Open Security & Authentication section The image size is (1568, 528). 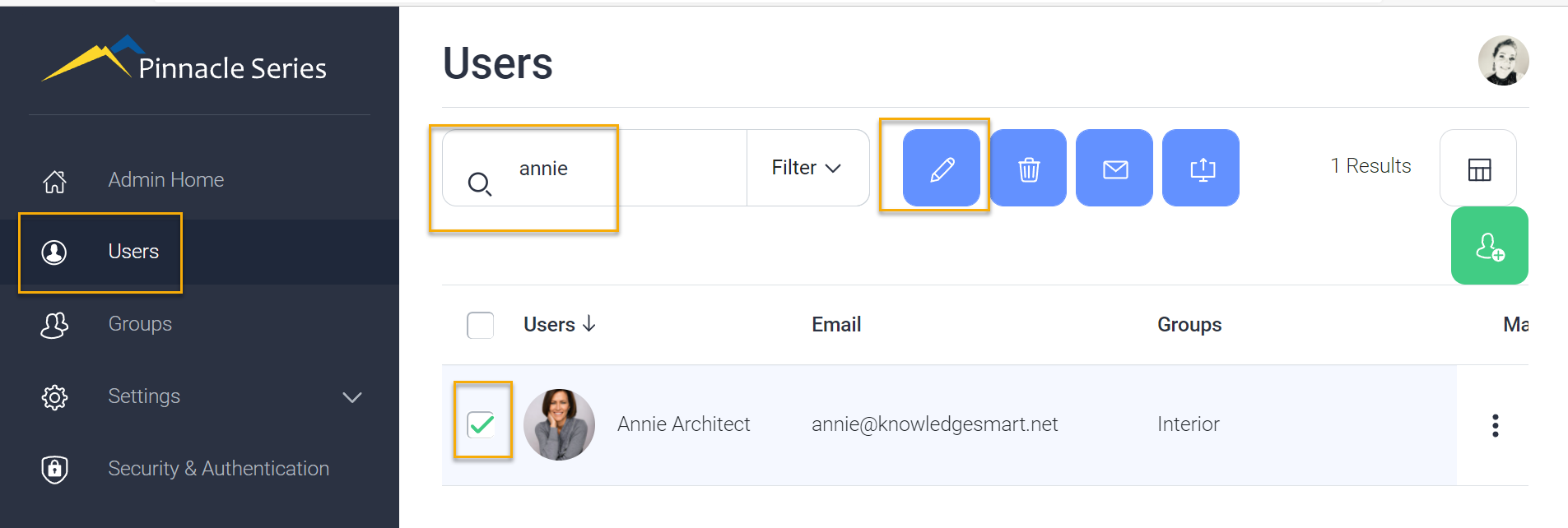tap(218, 469)
